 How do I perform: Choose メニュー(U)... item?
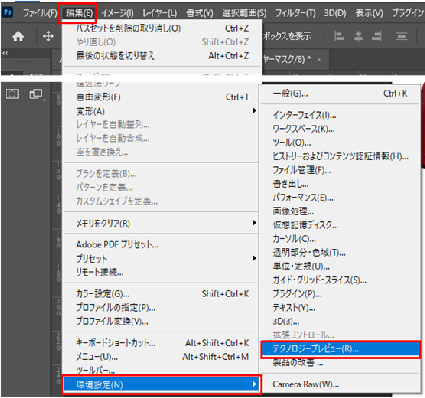(x=162, y=357)
